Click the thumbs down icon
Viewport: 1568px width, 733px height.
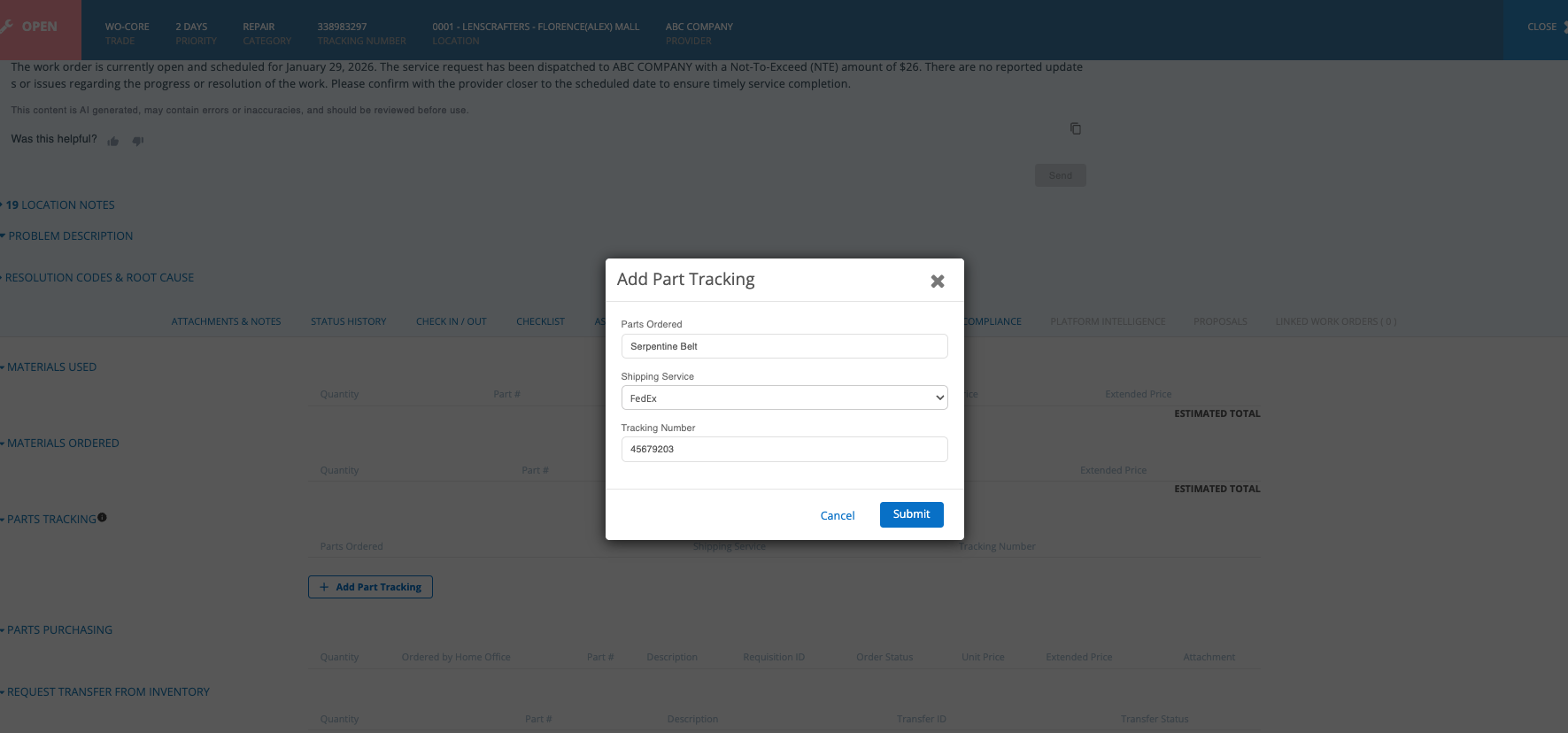point(138,141)
